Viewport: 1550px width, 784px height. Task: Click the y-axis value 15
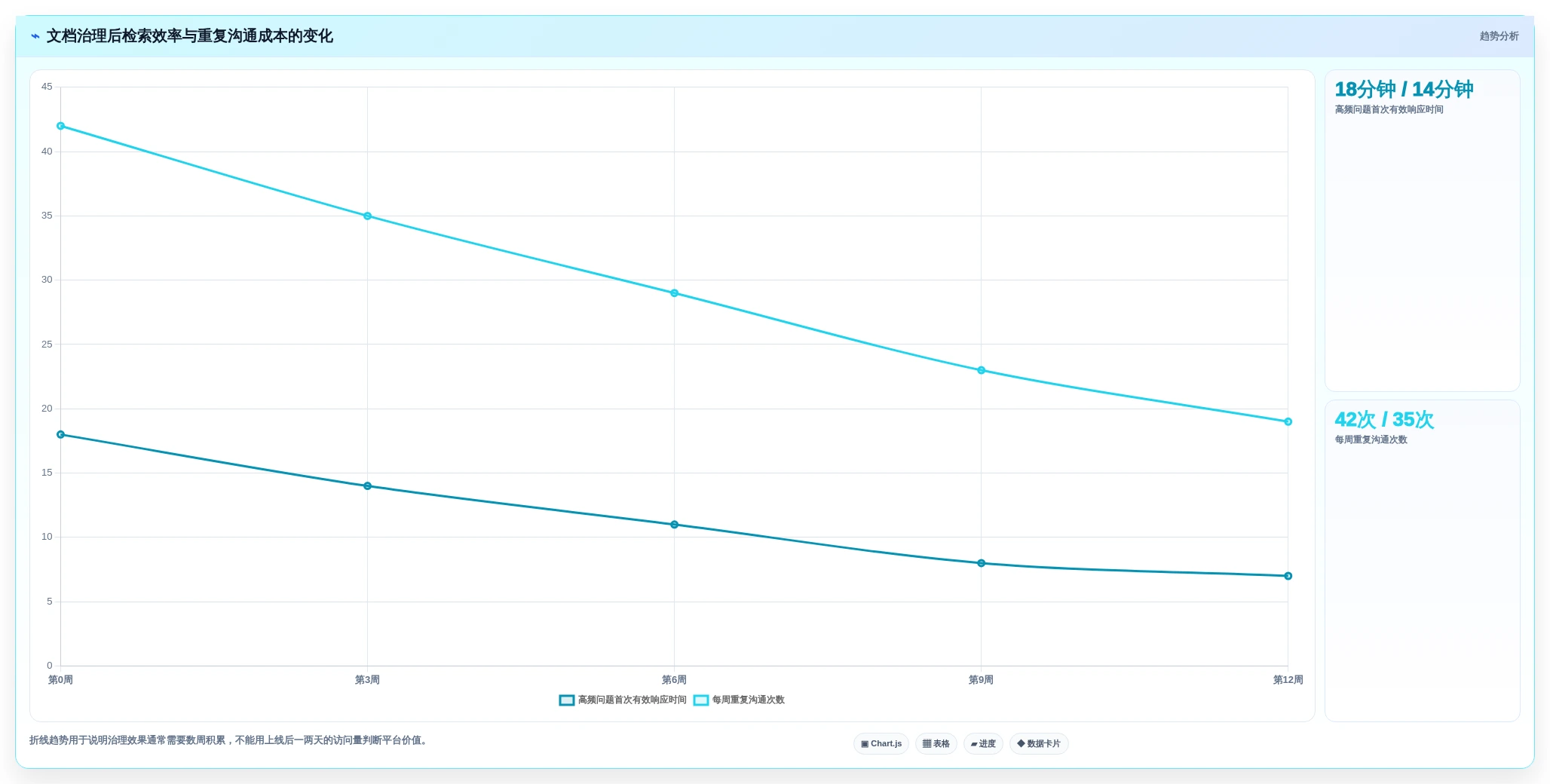(x=47, y=473)
